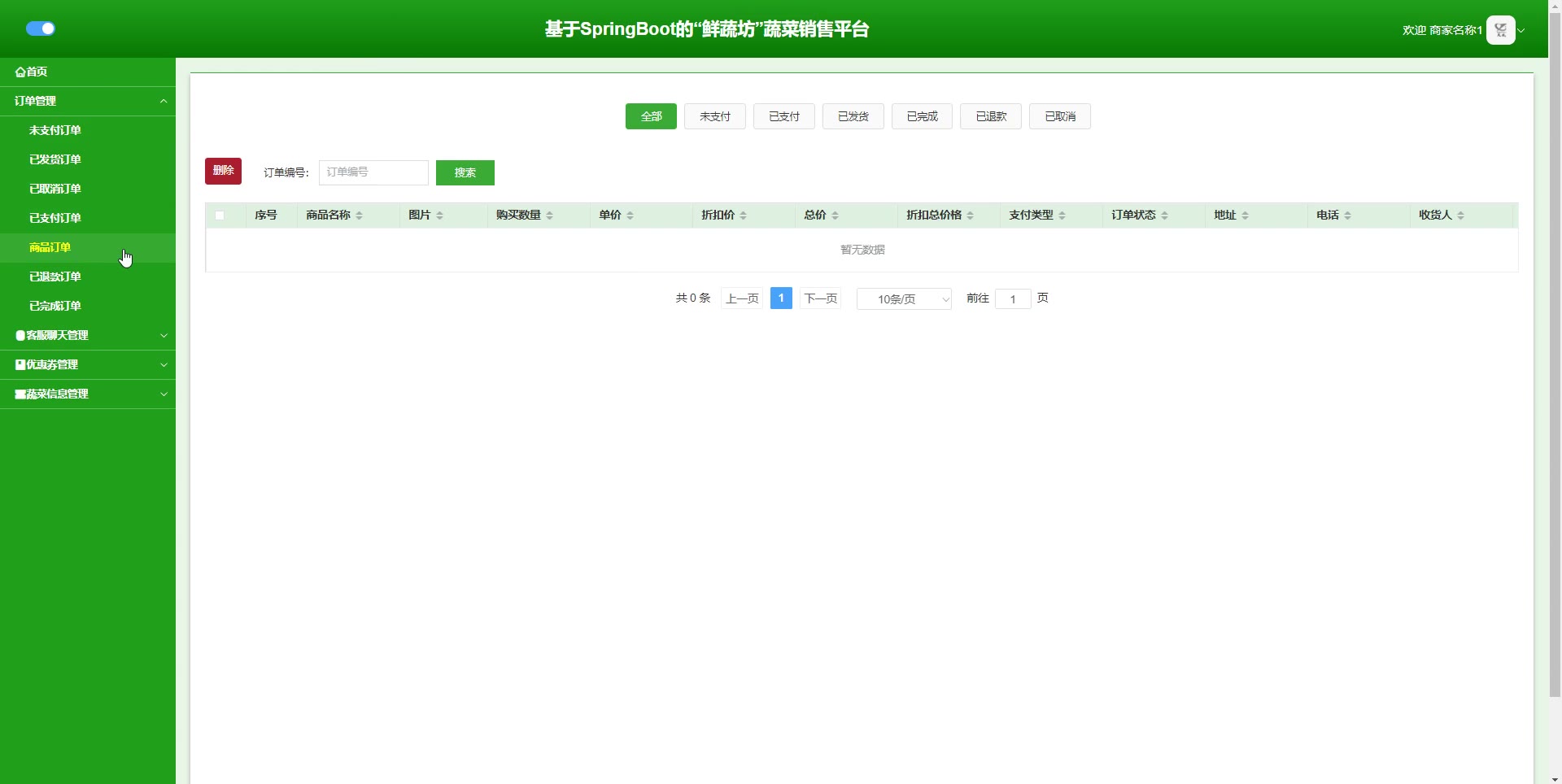
Task: Sort by 订单状态 column arrows
Action: coord(1164,216)
